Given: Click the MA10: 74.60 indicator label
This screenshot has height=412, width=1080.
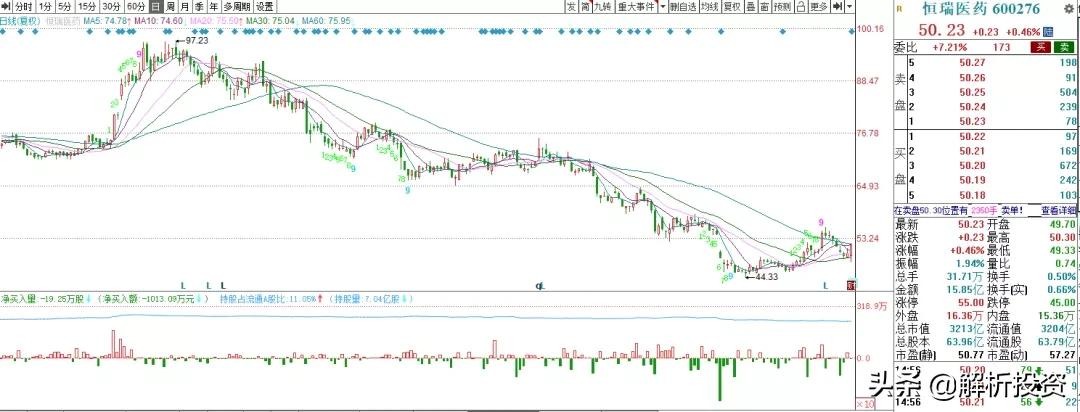Looking at the screenshot, I should tap(159, 21).
